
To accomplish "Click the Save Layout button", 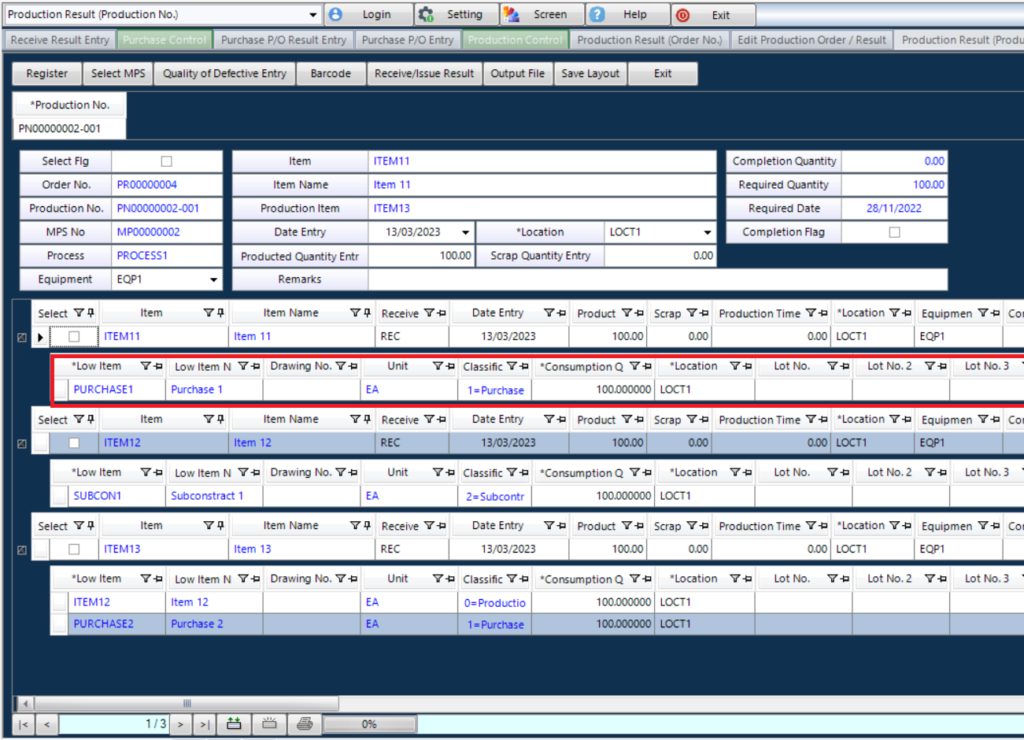I will coord(589,73).
